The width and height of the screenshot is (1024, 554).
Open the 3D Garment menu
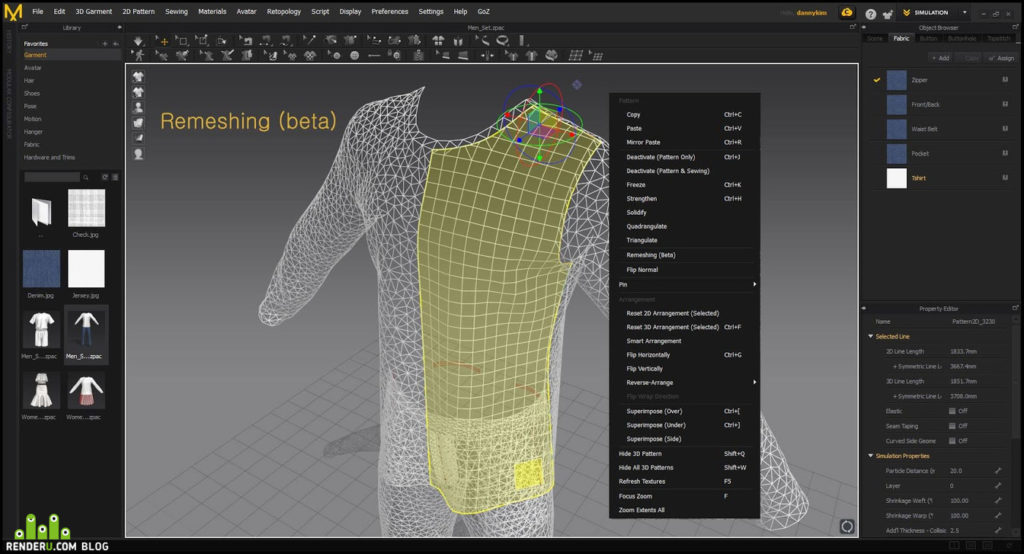[x=93, y=12]
